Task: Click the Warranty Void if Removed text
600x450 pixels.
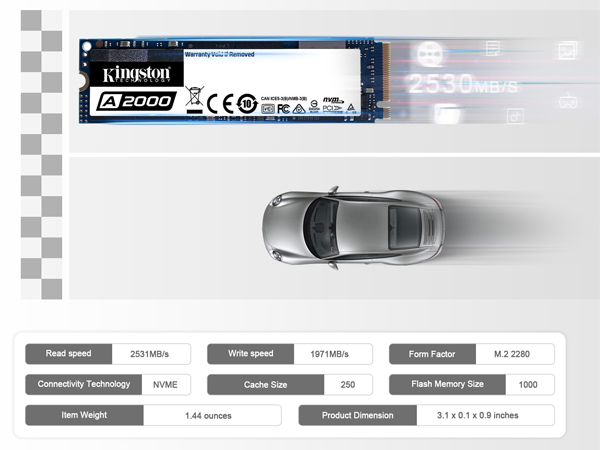Action: tap(220, 54)
